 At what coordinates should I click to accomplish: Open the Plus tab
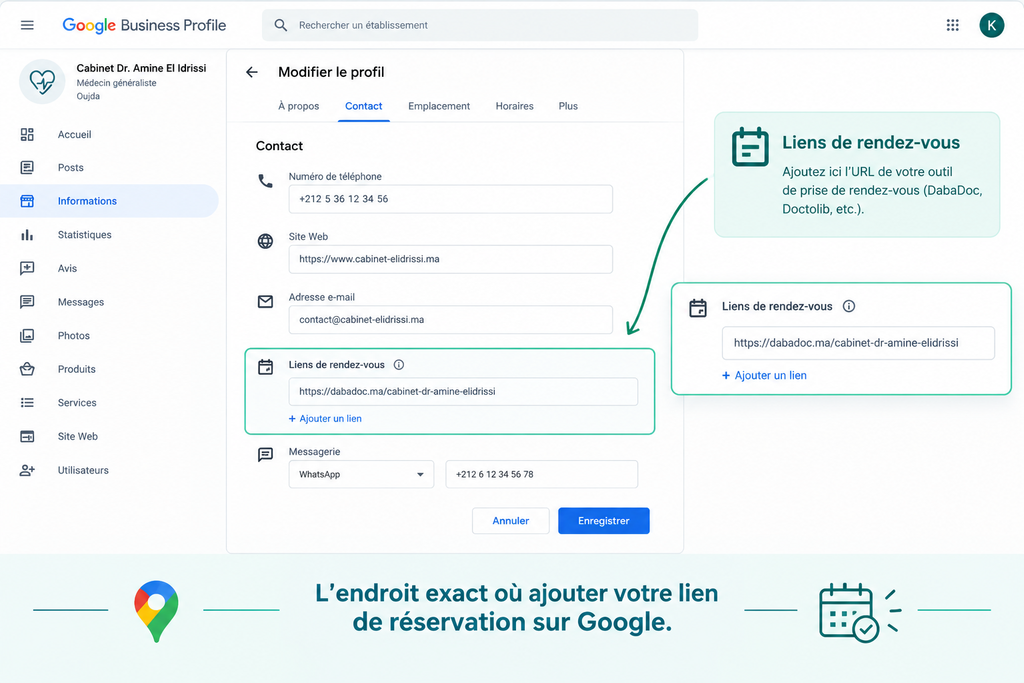point(568,106)
